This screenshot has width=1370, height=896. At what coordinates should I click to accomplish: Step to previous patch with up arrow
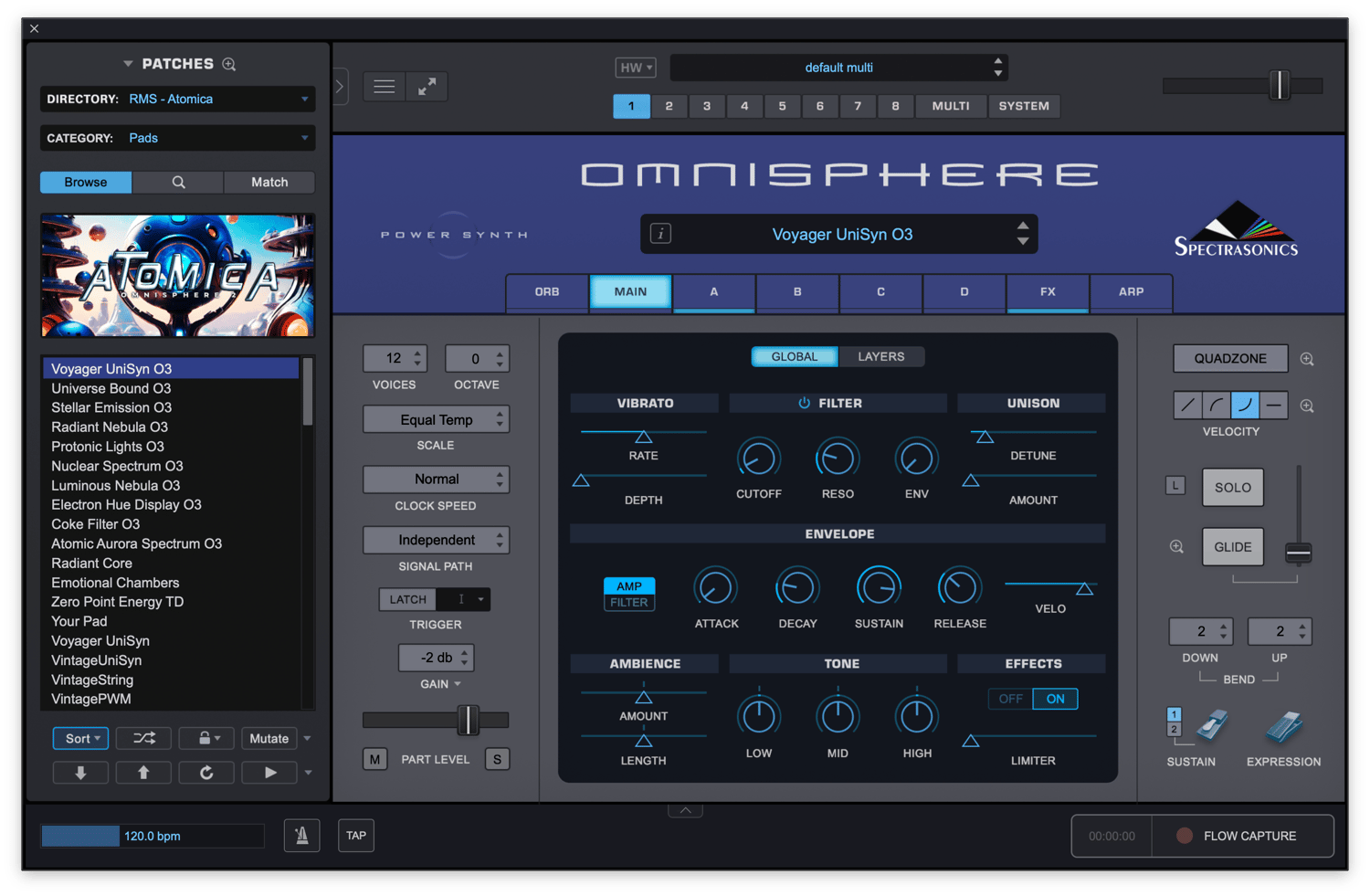[143, 773]
